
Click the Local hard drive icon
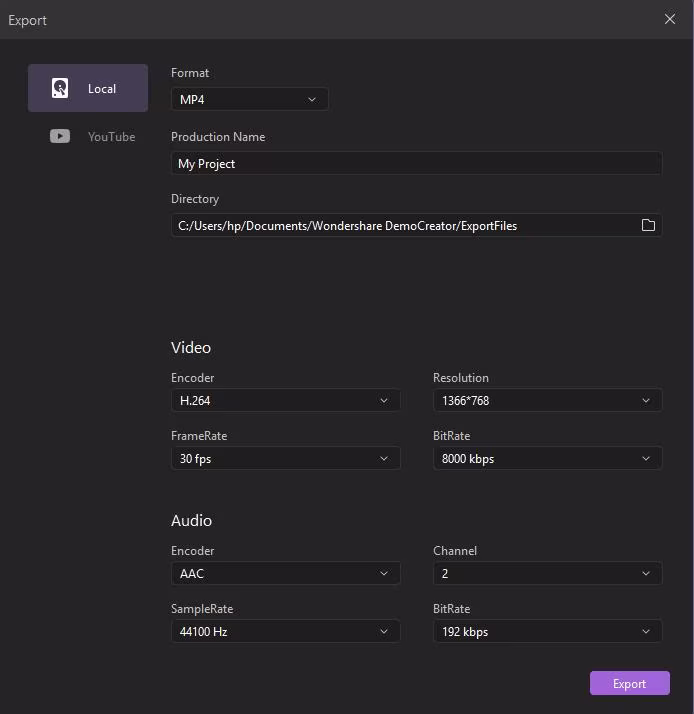[x=60, y=88]
